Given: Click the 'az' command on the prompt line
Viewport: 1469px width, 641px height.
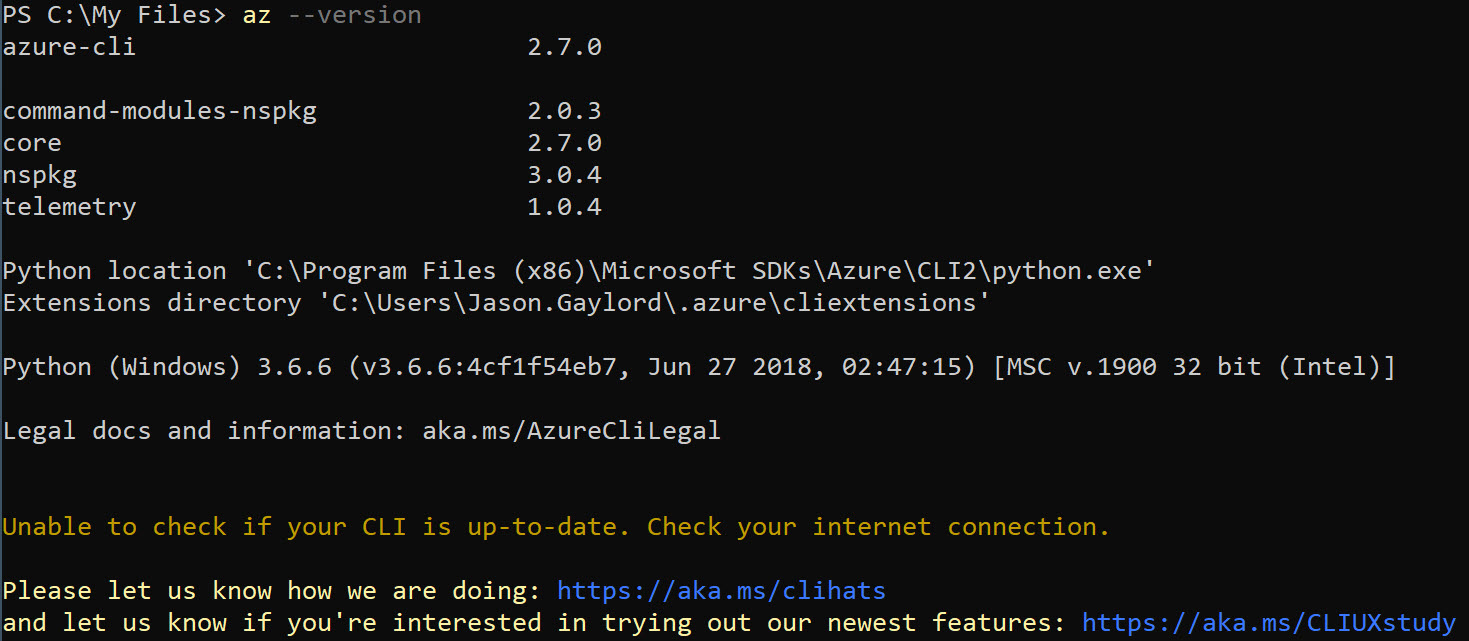Looking at the screenshot, I should (257, 16).
